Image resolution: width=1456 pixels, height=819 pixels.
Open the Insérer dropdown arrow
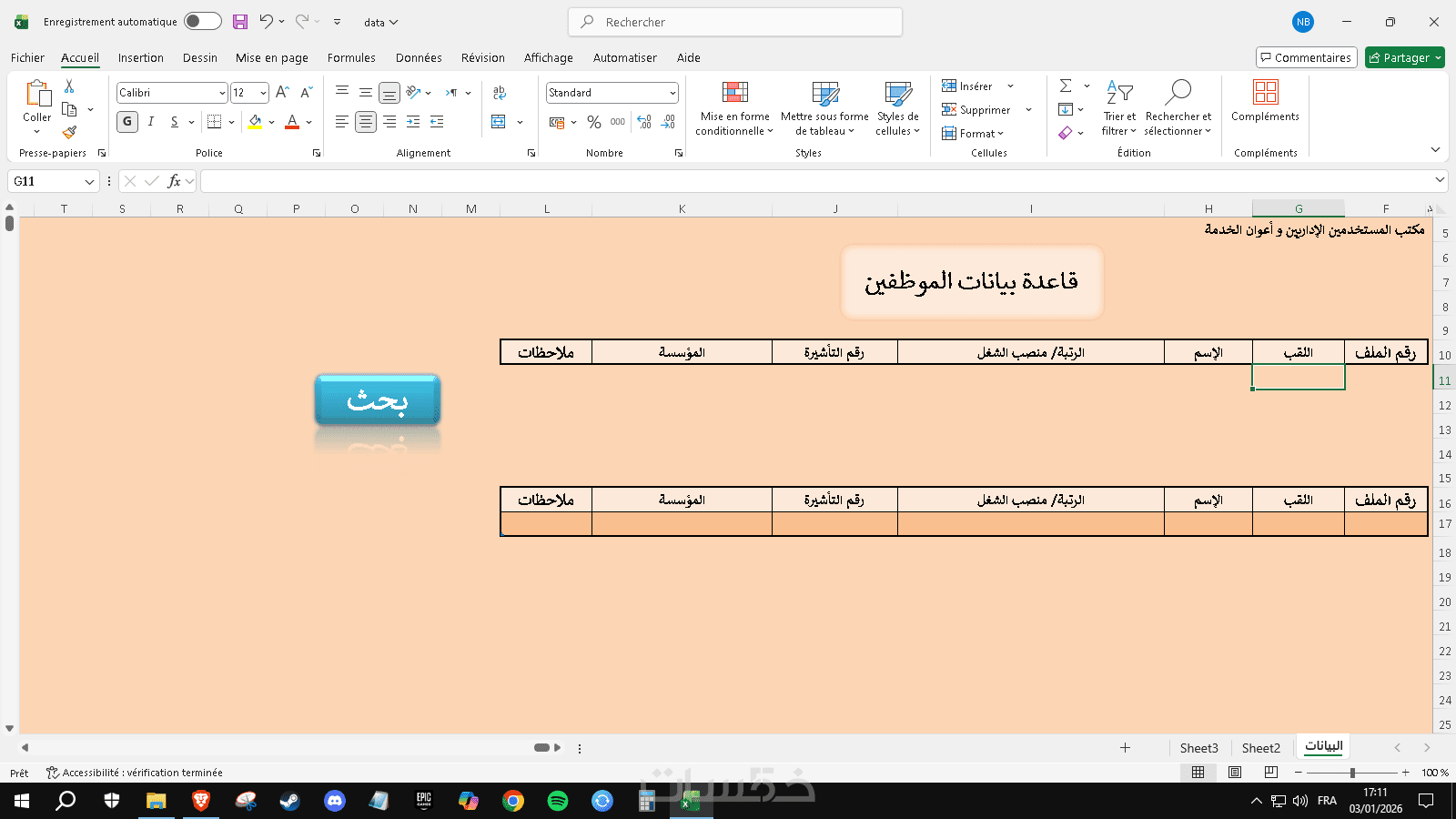(x=1010, y=86)
